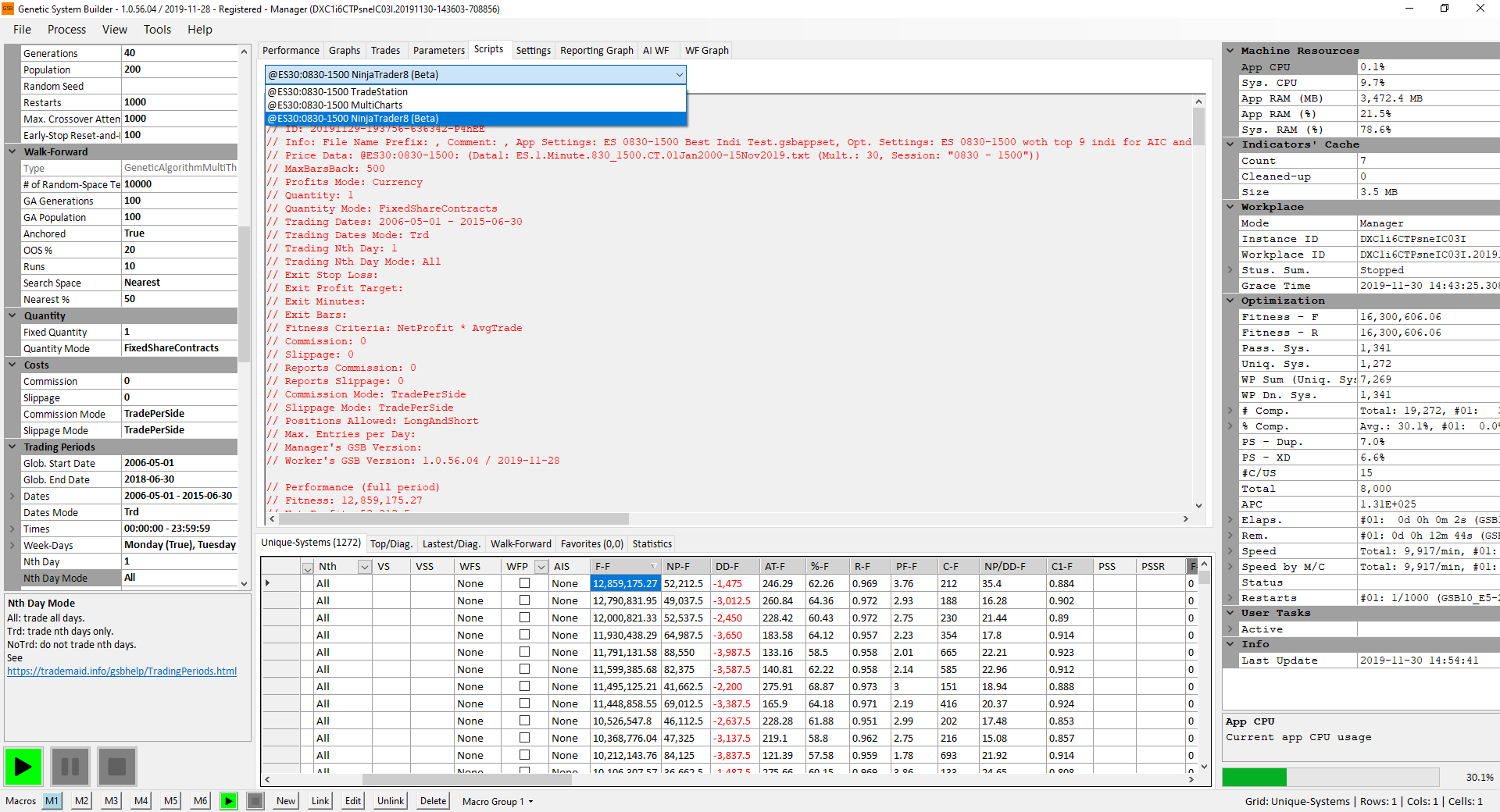Click the New macro button
The width and height of the screenshot is (1500, 812).
click(x=286, y=801)
